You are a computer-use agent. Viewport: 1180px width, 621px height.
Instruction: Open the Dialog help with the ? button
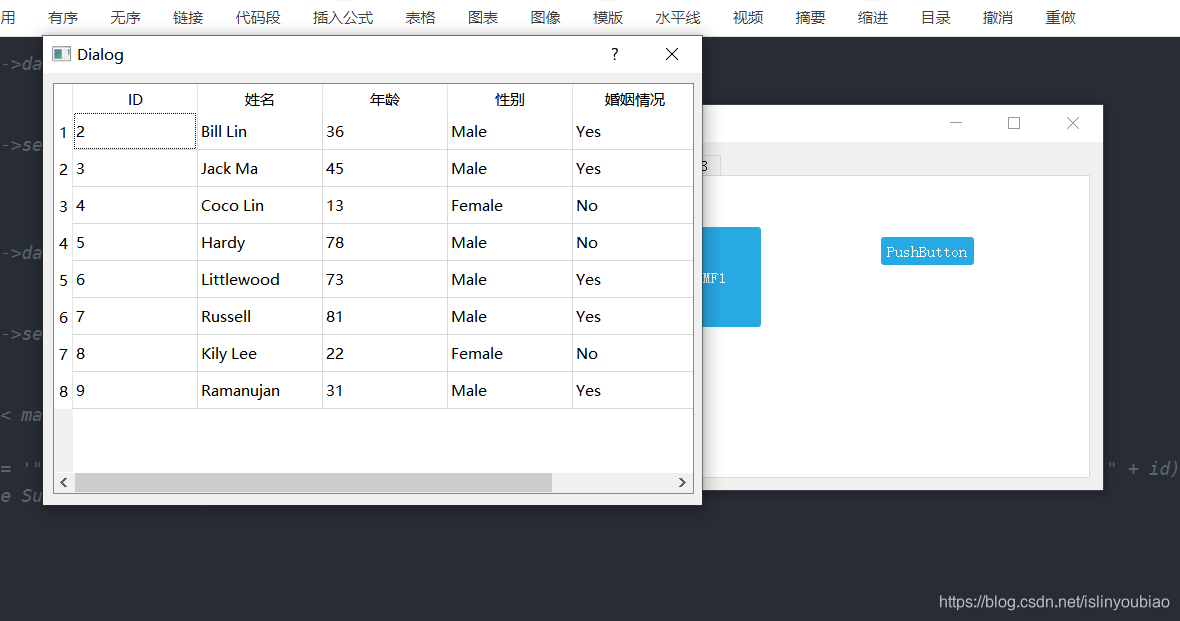pyautogui.click(x=614, y=54)
